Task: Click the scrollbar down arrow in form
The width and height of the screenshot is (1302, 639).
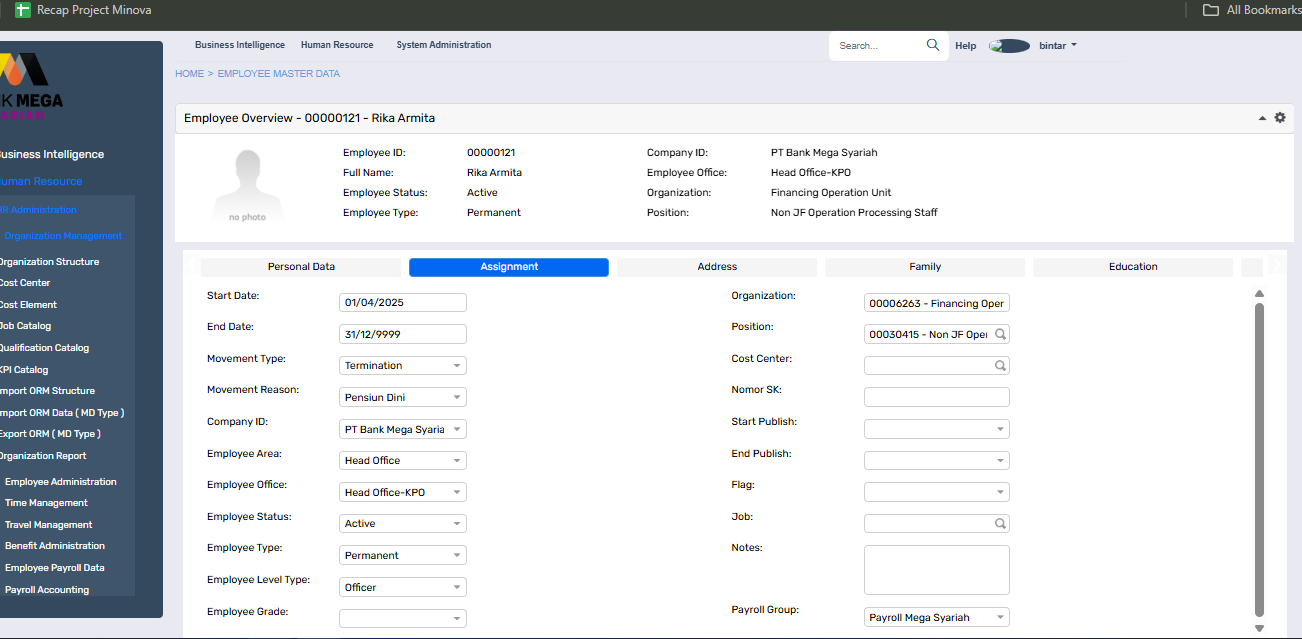Action: (1260, 628)
